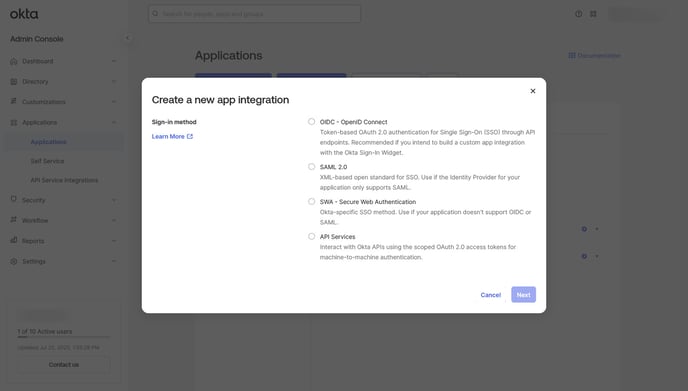688x391 pixels.
Task: Choose the SAML 2.0 sign-in method
Action: click(311, 167)
